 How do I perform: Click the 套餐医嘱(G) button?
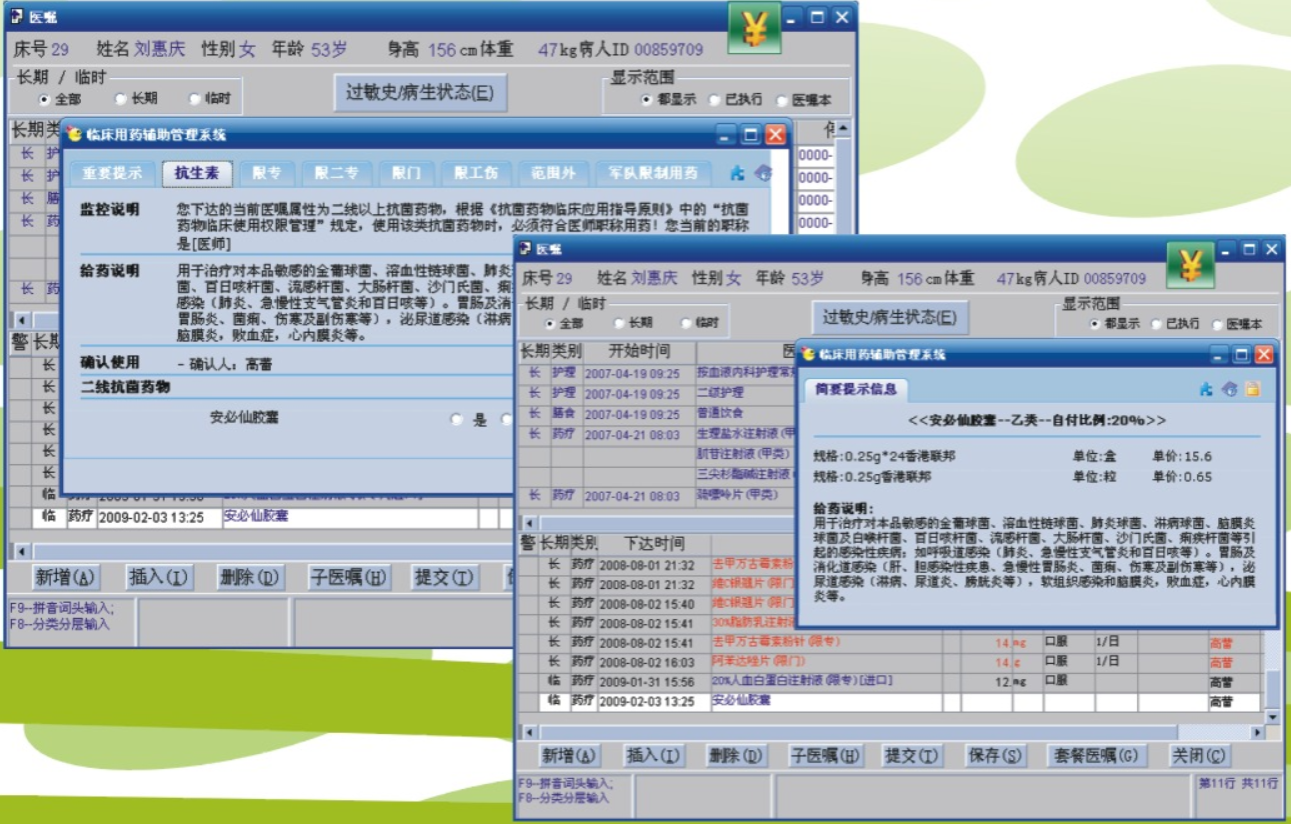coord(1097,756)
